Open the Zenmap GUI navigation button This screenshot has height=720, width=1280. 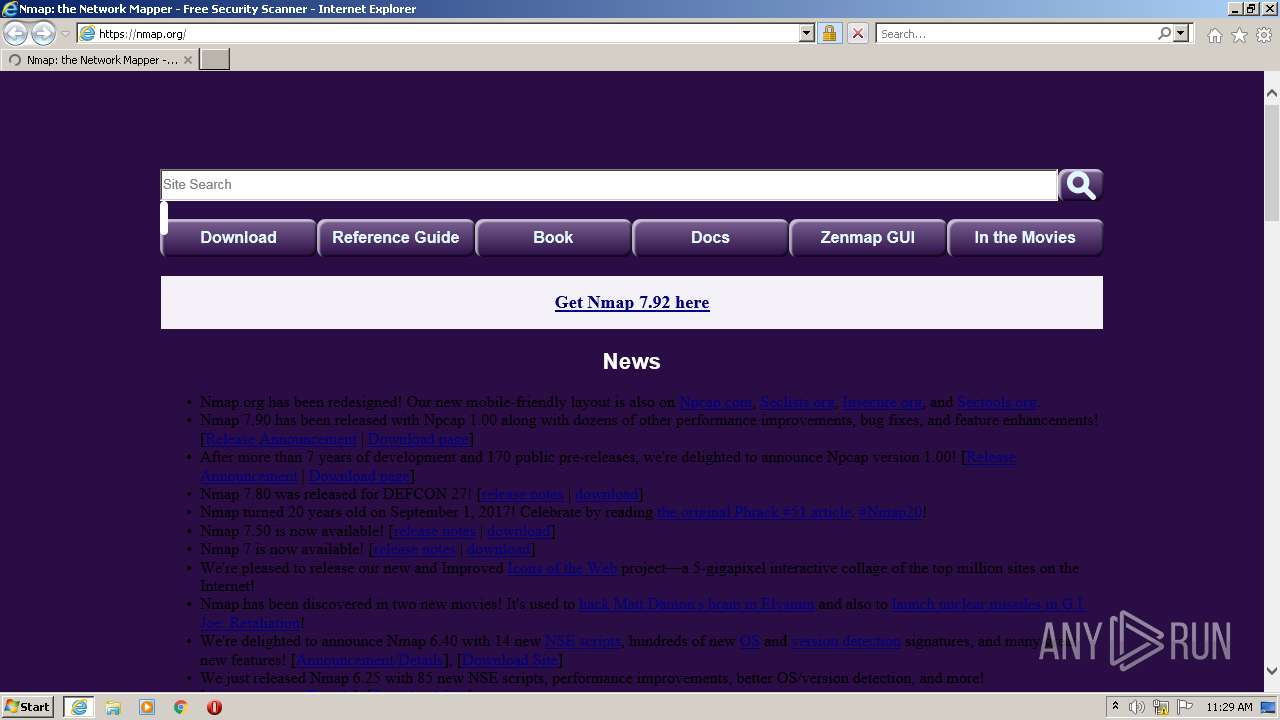click(x=867, y=238)
